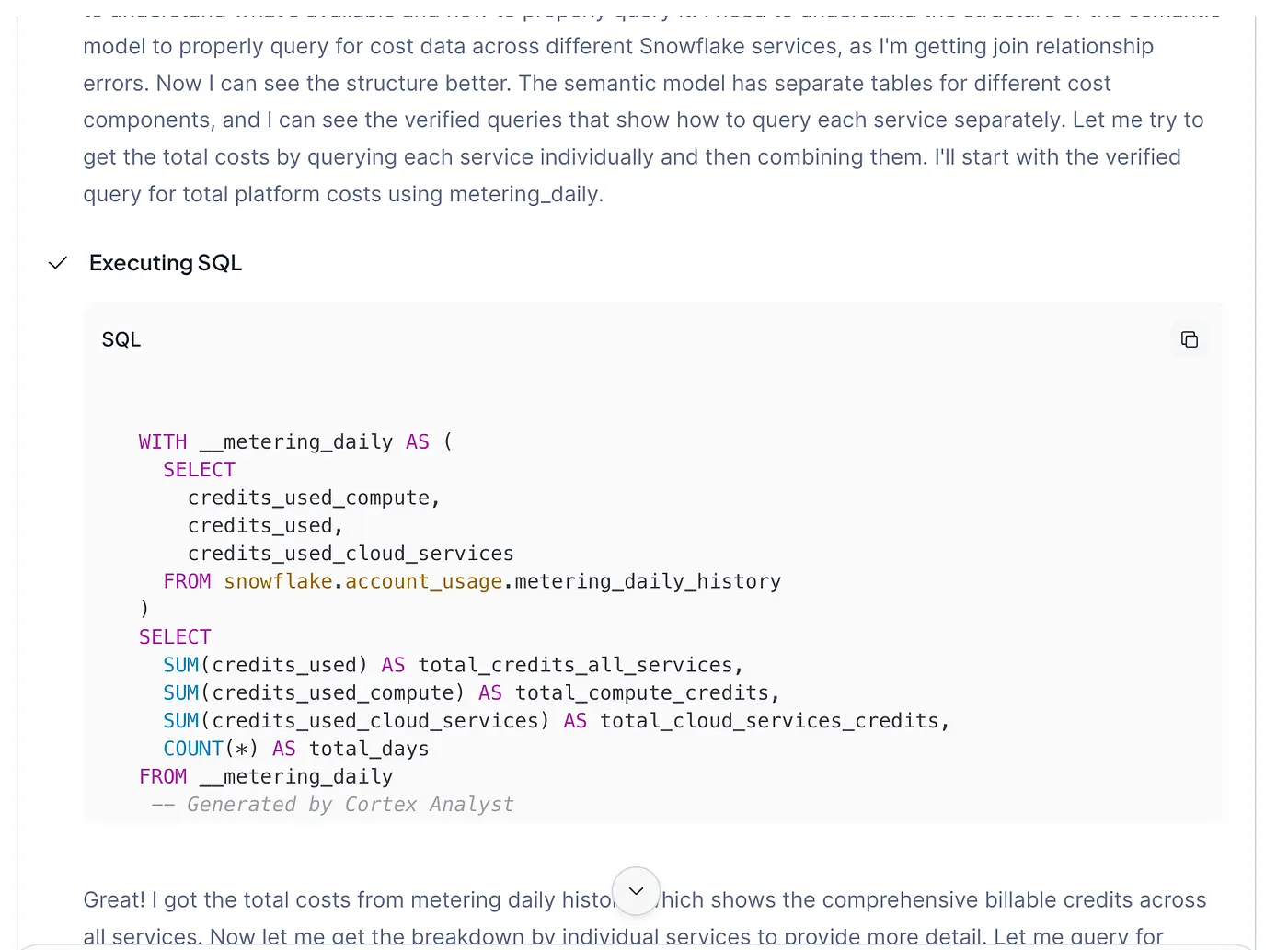Click the SQL label of the code block
The image size is (1288, 950).
tap(121, 339)
